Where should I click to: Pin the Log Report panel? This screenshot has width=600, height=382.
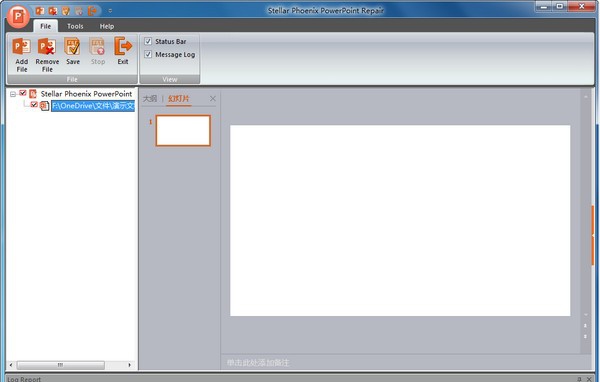click(579, 379)
